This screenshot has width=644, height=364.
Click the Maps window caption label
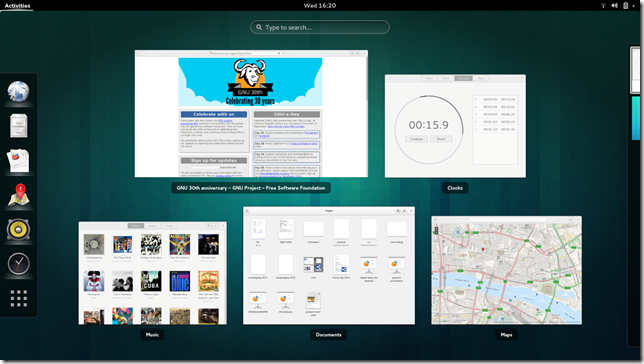point(506,334)
